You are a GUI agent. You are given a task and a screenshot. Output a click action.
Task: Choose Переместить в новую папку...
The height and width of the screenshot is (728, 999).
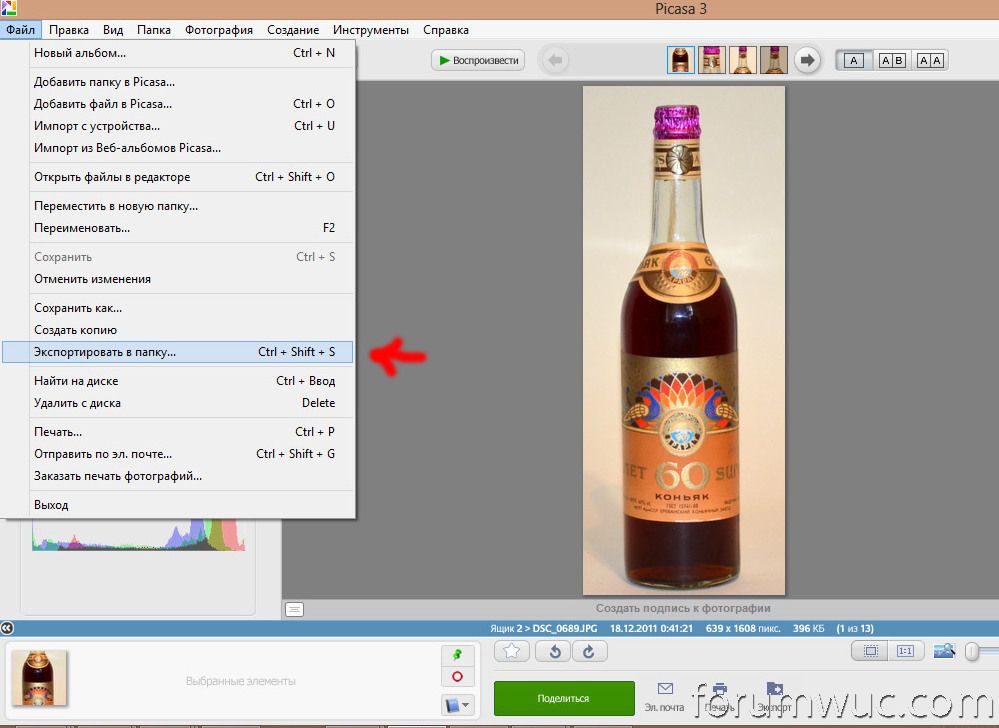point(178,206)
